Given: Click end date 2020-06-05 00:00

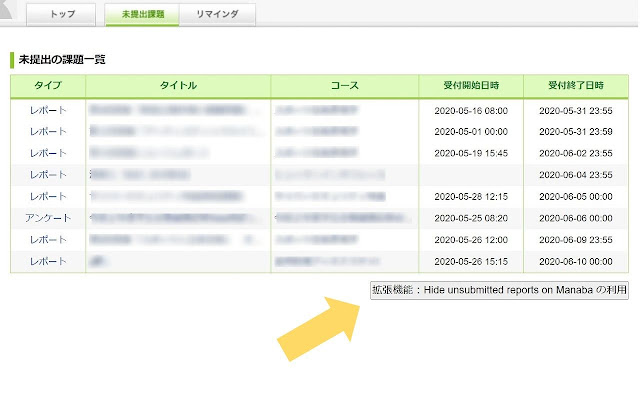Looking at the screenshot, I should point(576,197).
